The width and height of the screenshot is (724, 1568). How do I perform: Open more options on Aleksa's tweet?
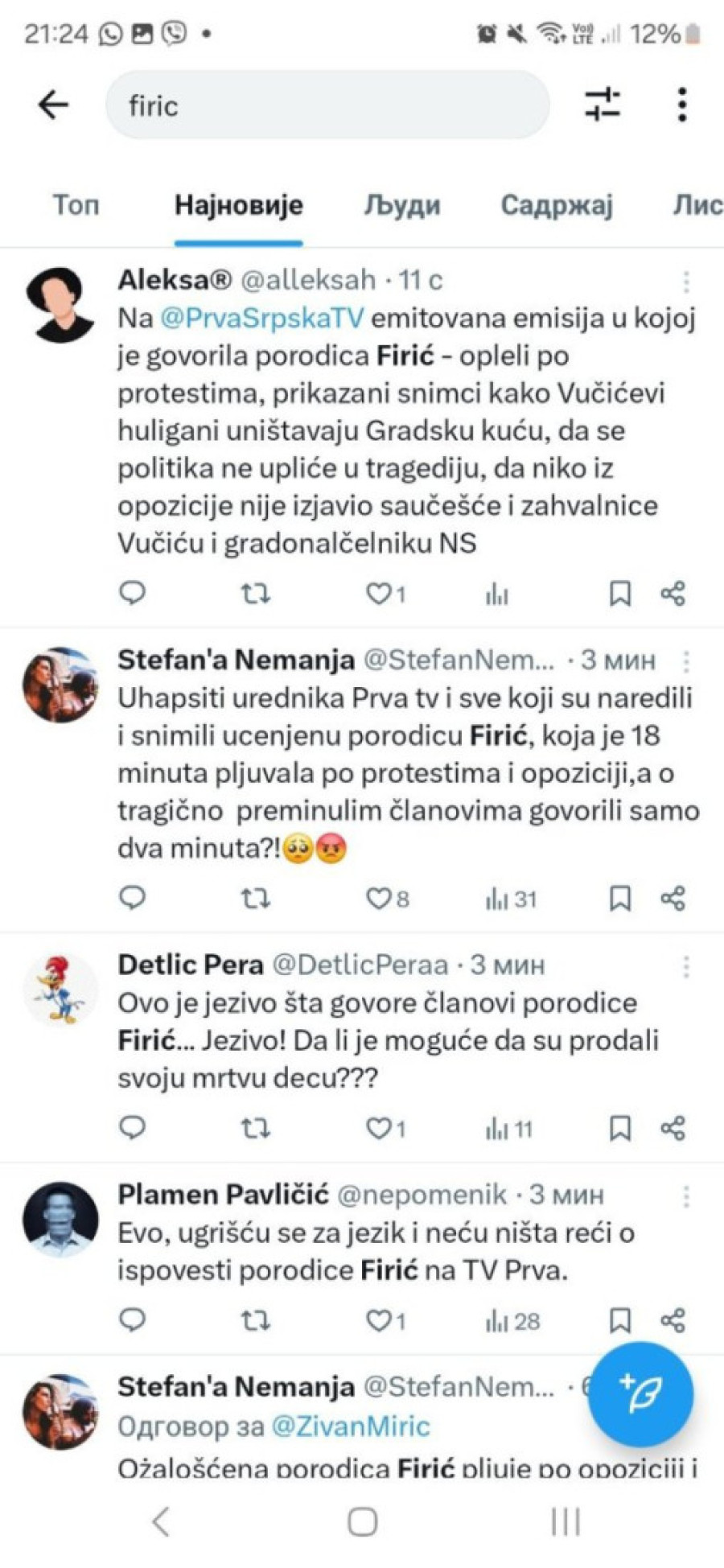click(x=686, y=281)
